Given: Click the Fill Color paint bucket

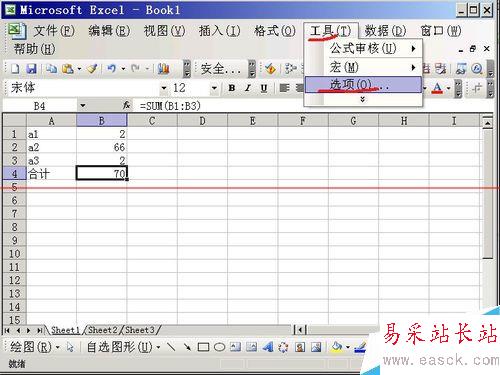Looking at the screenshot, I should click(x=337, y=347).
